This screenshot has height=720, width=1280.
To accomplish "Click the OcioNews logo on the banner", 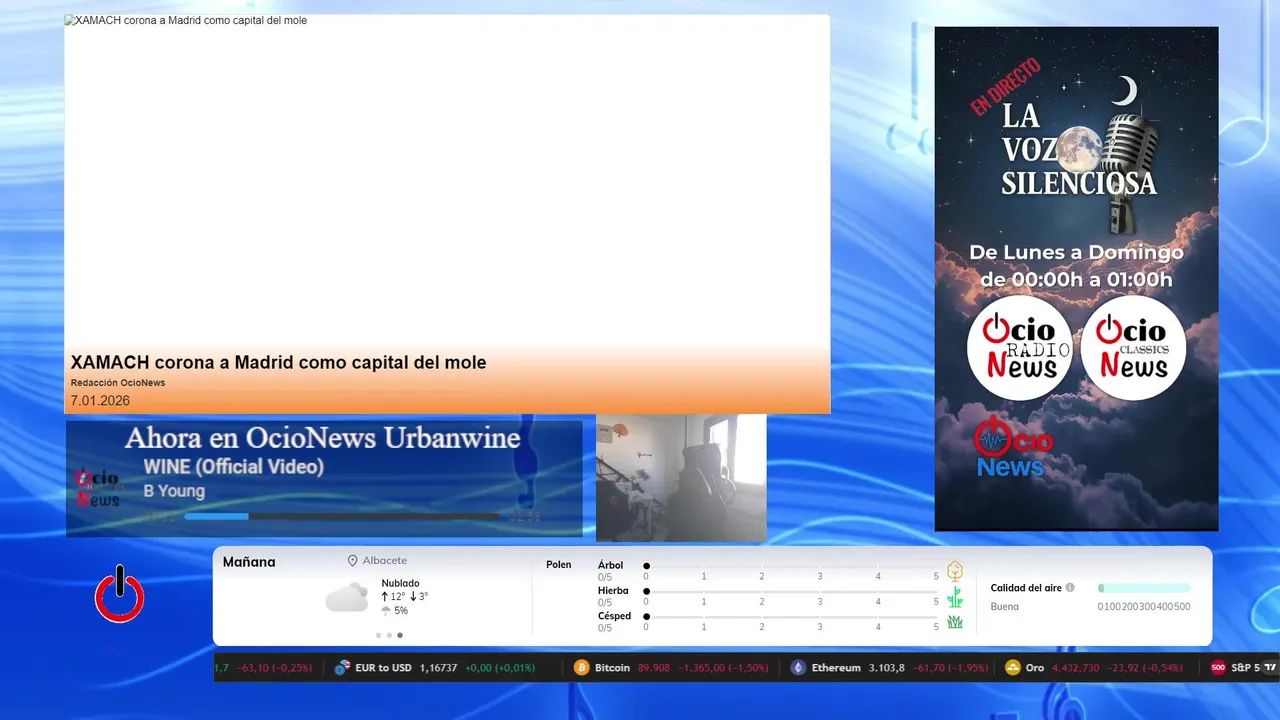I will pos(1013,447).
